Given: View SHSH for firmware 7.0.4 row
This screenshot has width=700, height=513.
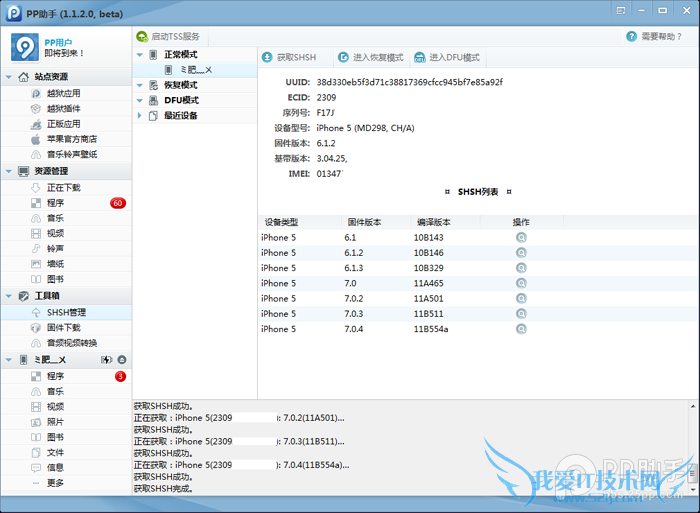Looking at the screenshot, I should [x=521, y=329].
